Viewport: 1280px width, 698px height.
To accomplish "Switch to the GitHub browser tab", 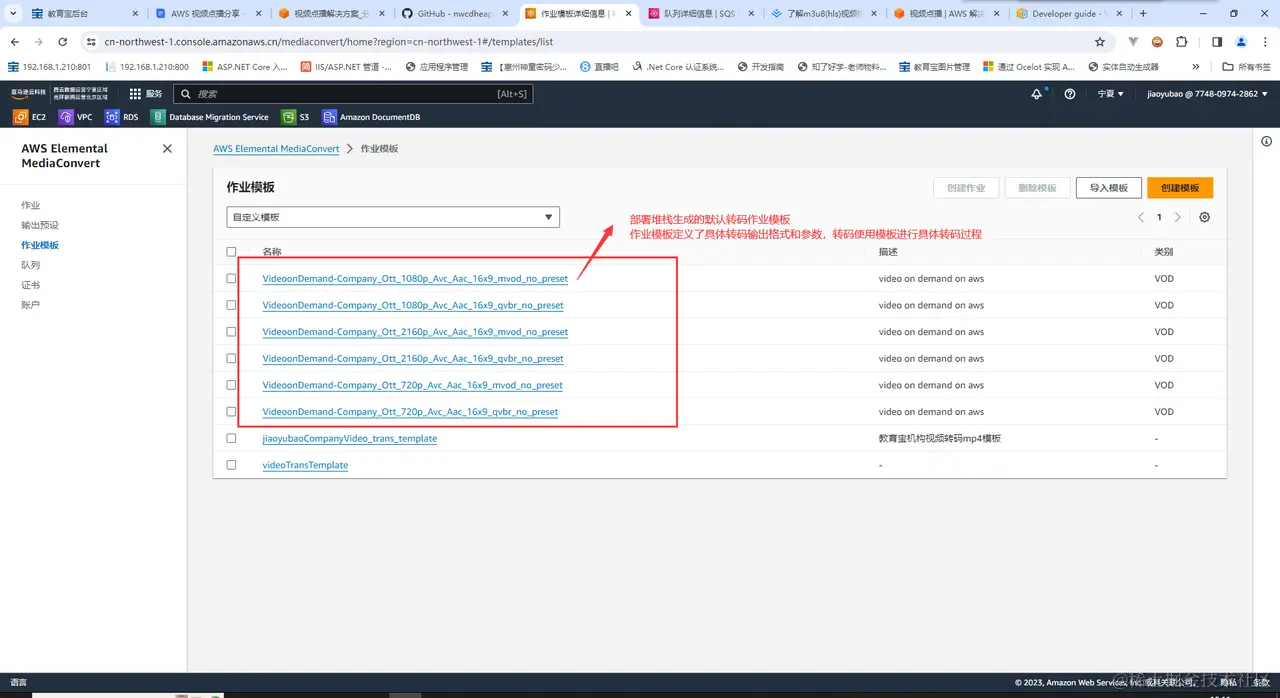I will 455,14.
